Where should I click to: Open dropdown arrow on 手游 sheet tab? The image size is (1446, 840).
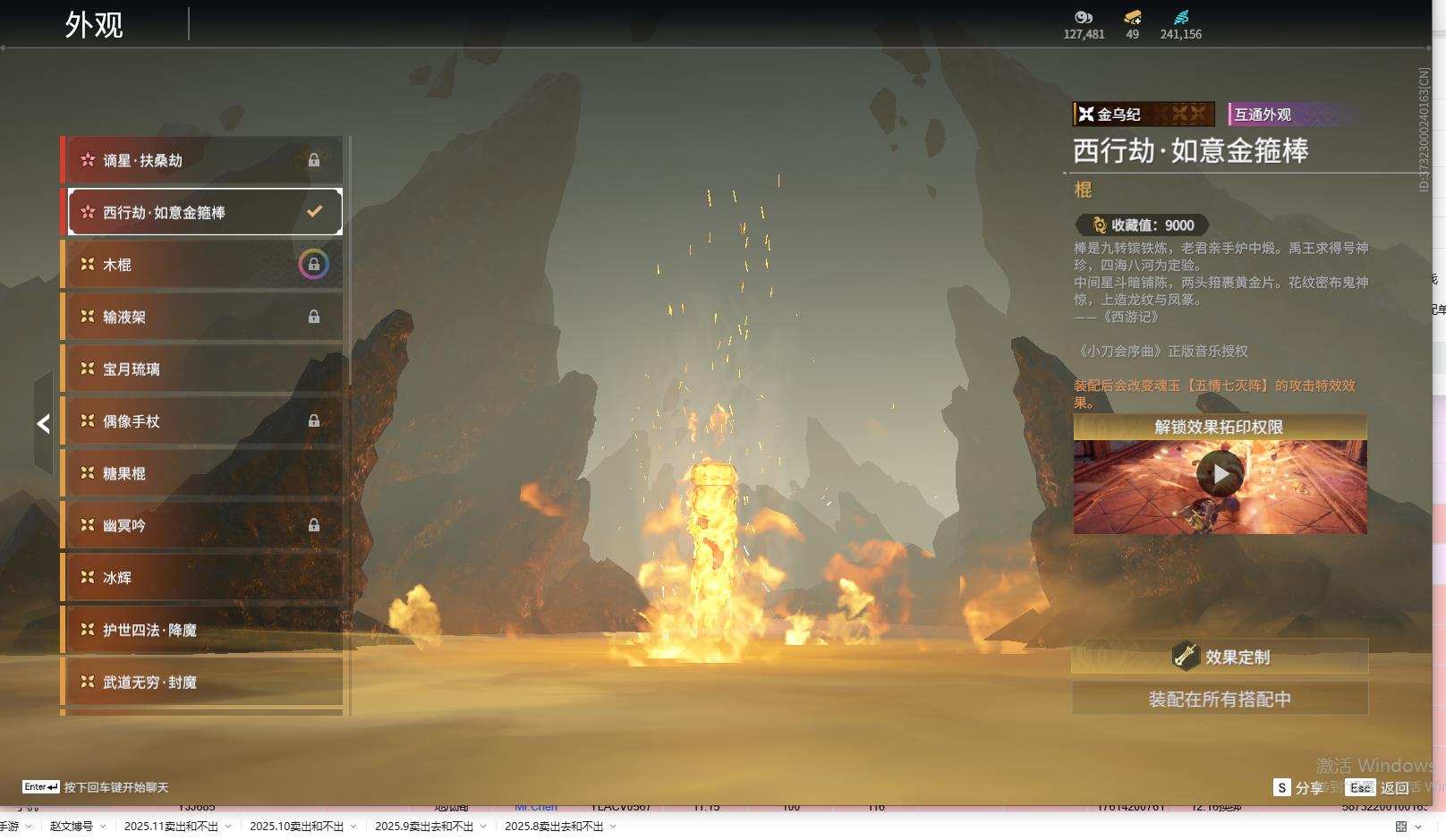tap(29, 826)
